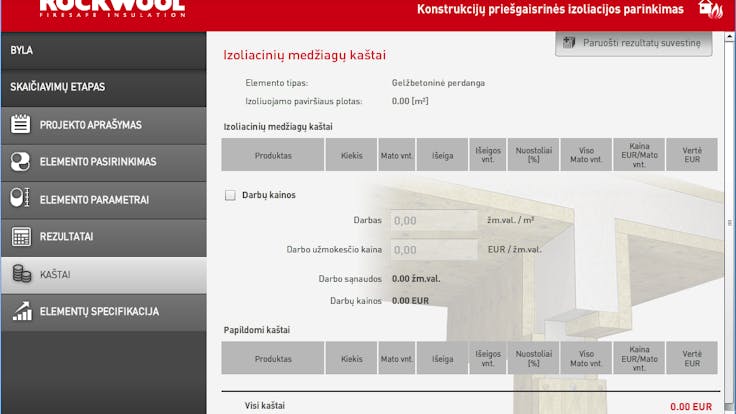Click the Elementų specifikacija chart icon
The image size is (736, 414).
pyautogui.click(x=22, y=311)
